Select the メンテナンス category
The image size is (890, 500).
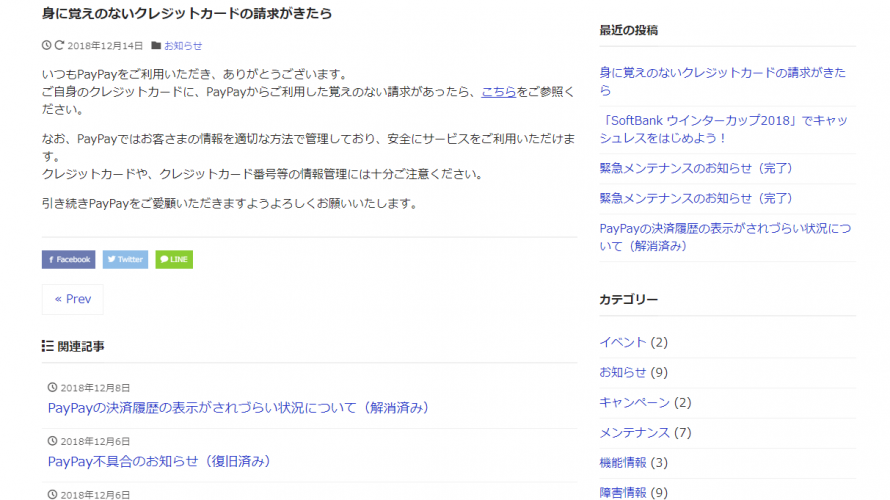(x=635, y=432)
